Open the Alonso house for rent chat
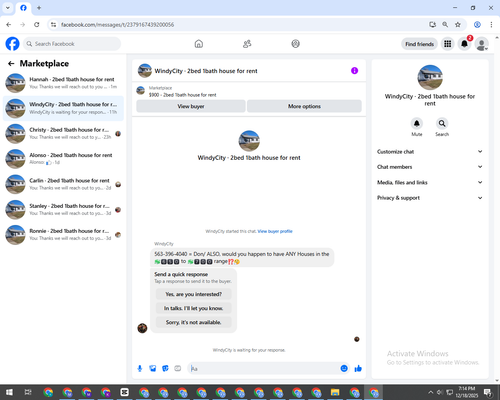The height and width of the screenshot is (400, 500). [63, 159]
